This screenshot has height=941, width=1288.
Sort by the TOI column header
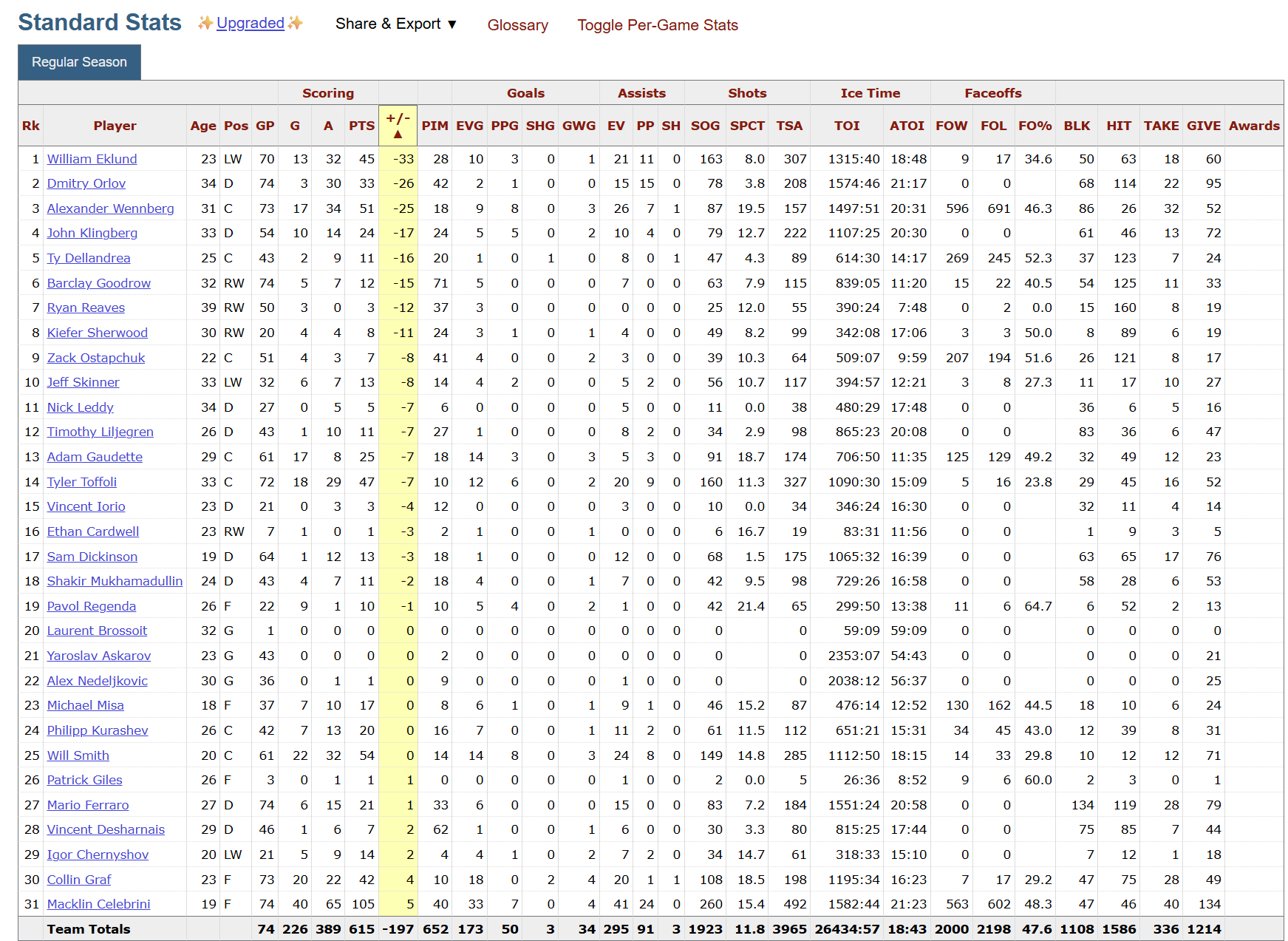[x=847, y=126]
